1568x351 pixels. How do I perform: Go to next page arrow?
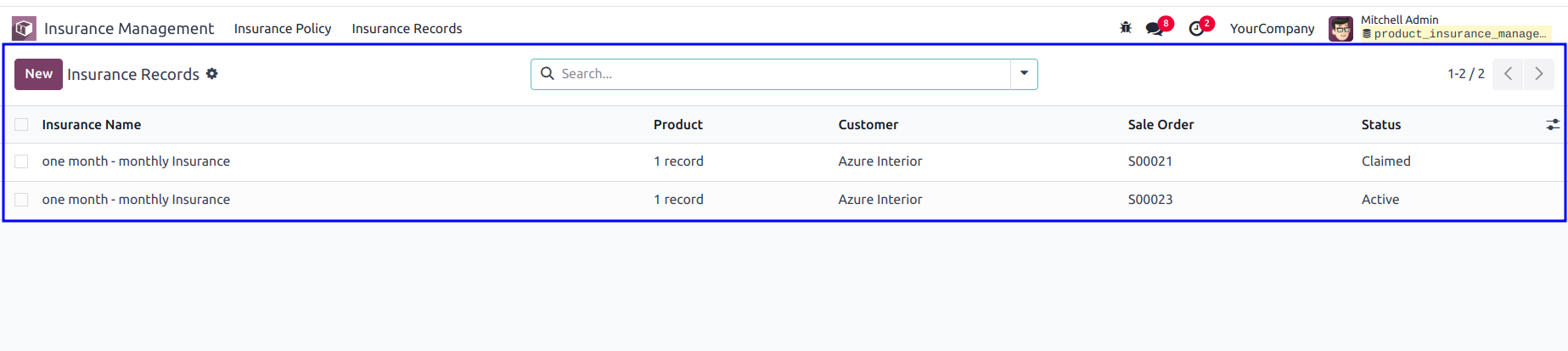click(1539, 74)
